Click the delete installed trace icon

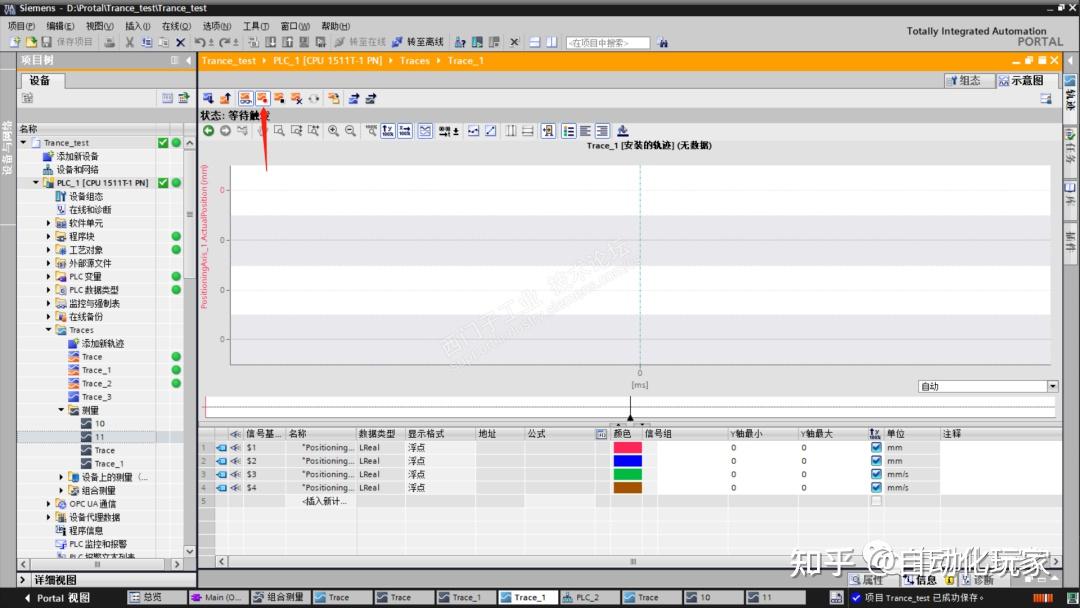297,98
